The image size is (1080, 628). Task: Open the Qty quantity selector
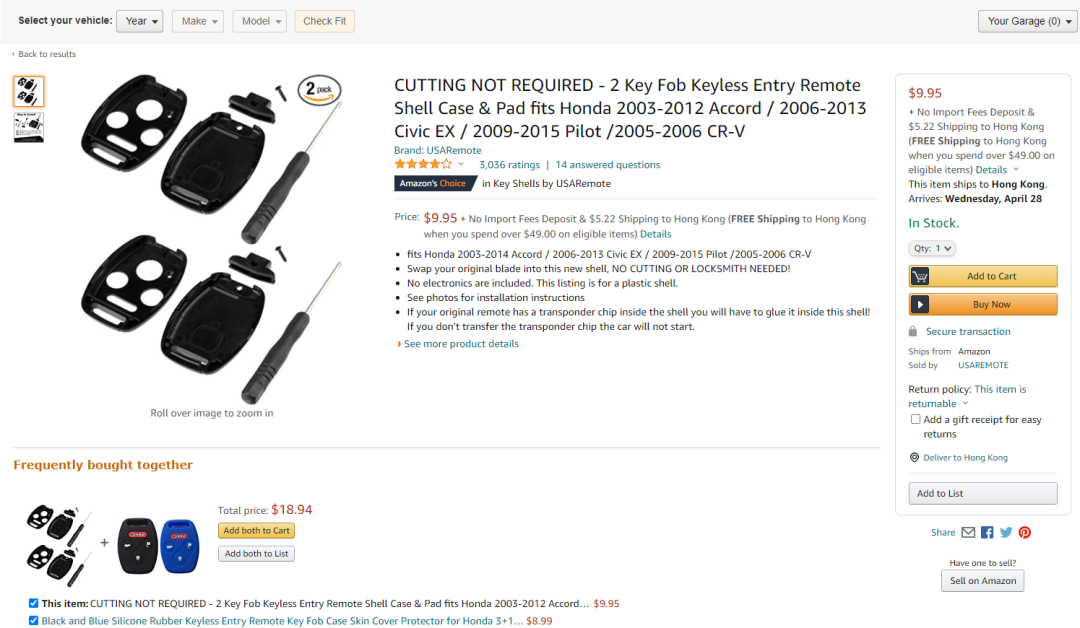[x=931, y=249]
